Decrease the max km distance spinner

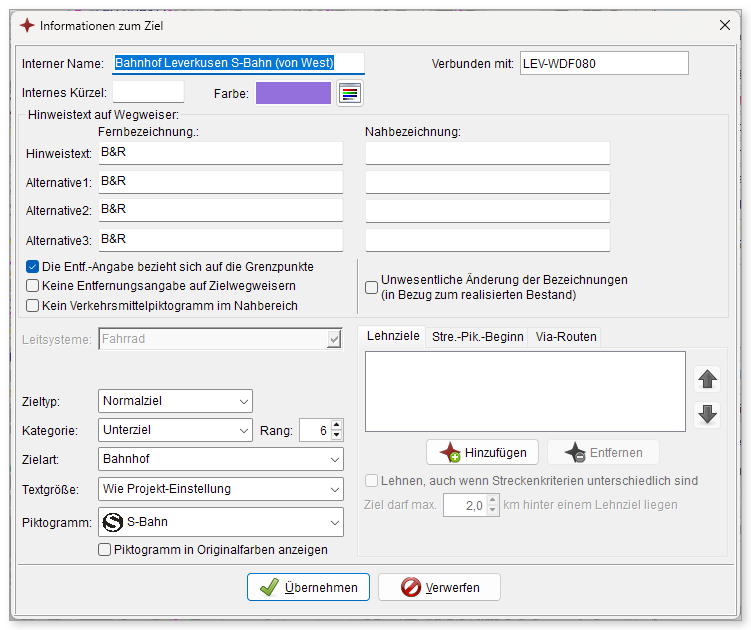click(x=492, y=510)
